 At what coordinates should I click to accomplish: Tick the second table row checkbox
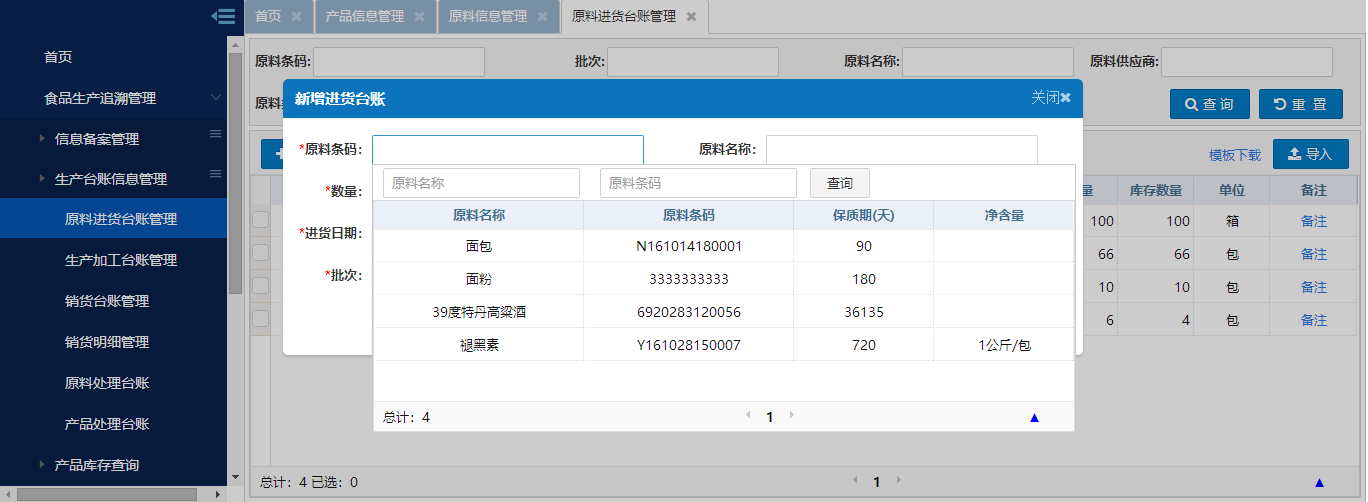(260, 253)
